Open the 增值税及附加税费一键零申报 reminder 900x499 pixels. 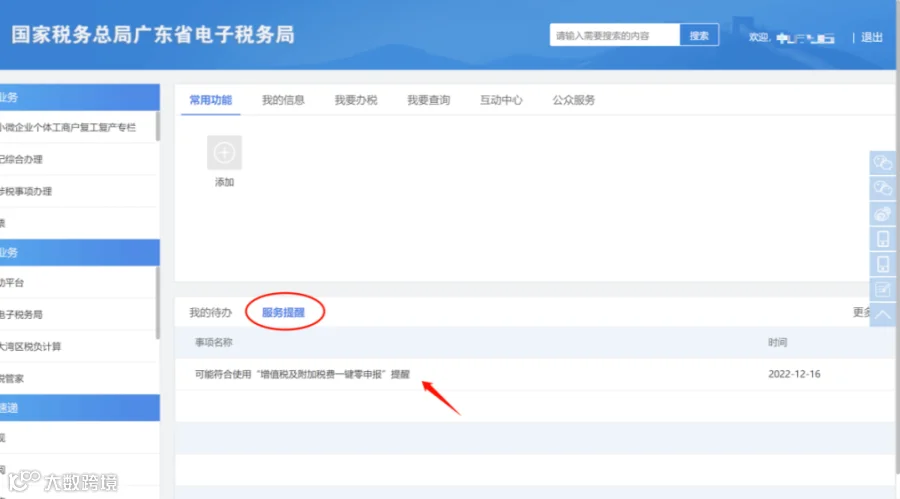coord(302,374)
